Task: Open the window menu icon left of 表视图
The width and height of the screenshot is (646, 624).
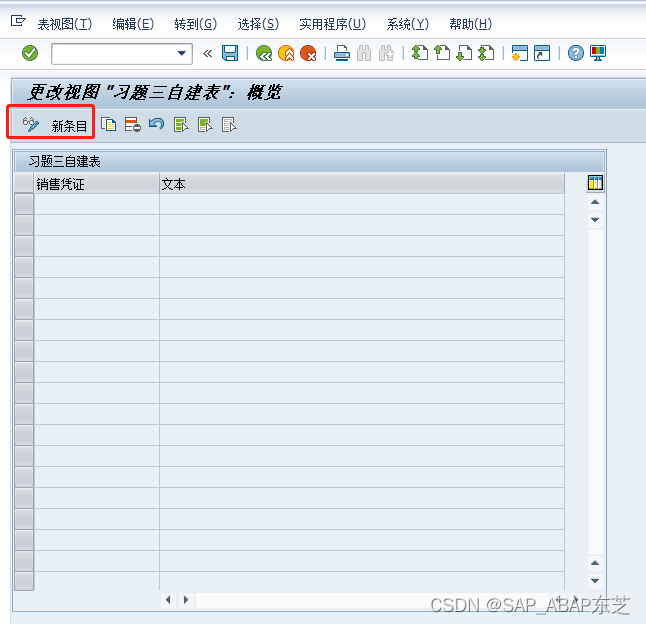Action: 18,21
